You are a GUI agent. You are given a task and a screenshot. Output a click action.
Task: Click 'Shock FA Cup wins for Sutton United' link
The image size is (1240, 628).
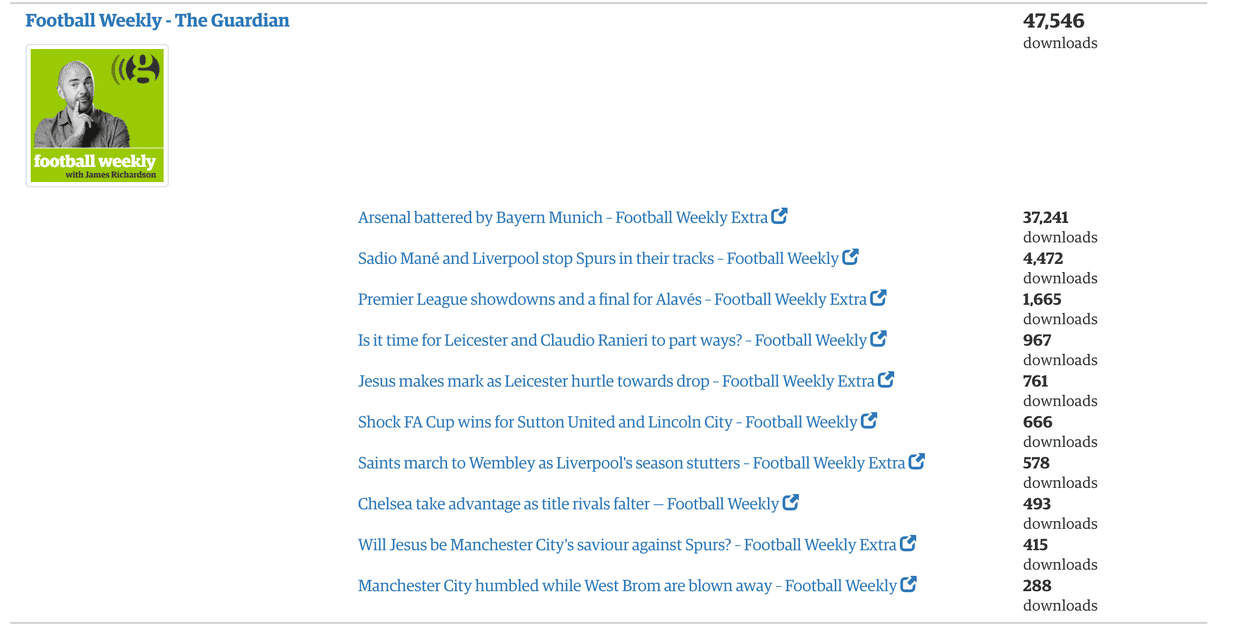(x=607, y=423)
